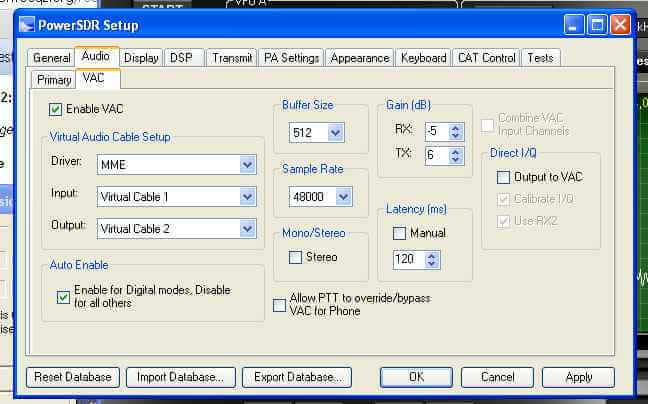Select the VAC sub-tab

click(x=98, y=78)
